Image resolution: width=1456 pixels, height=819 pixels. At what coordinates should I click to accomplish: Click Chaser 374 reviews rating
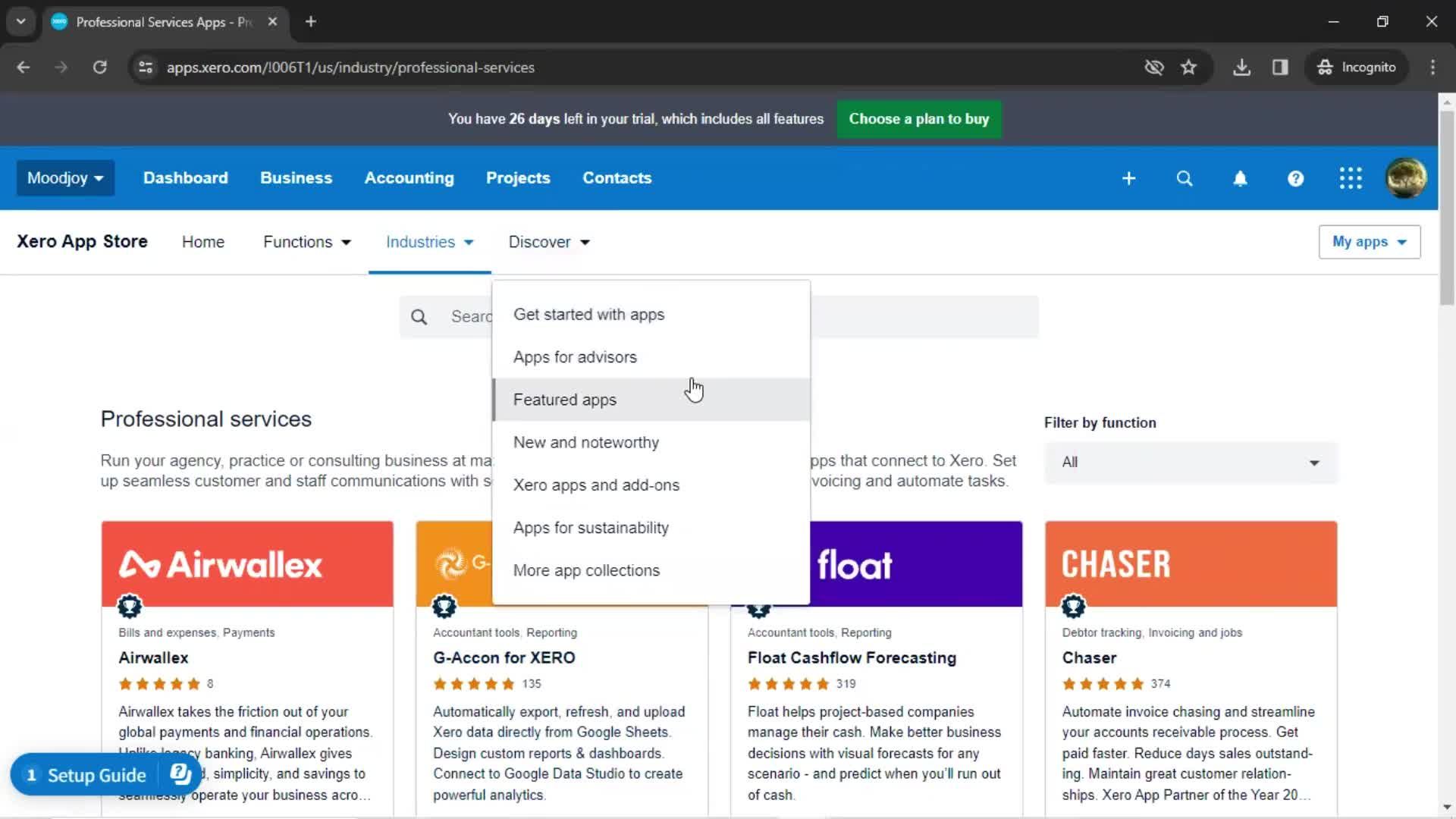pos(1116,684)
